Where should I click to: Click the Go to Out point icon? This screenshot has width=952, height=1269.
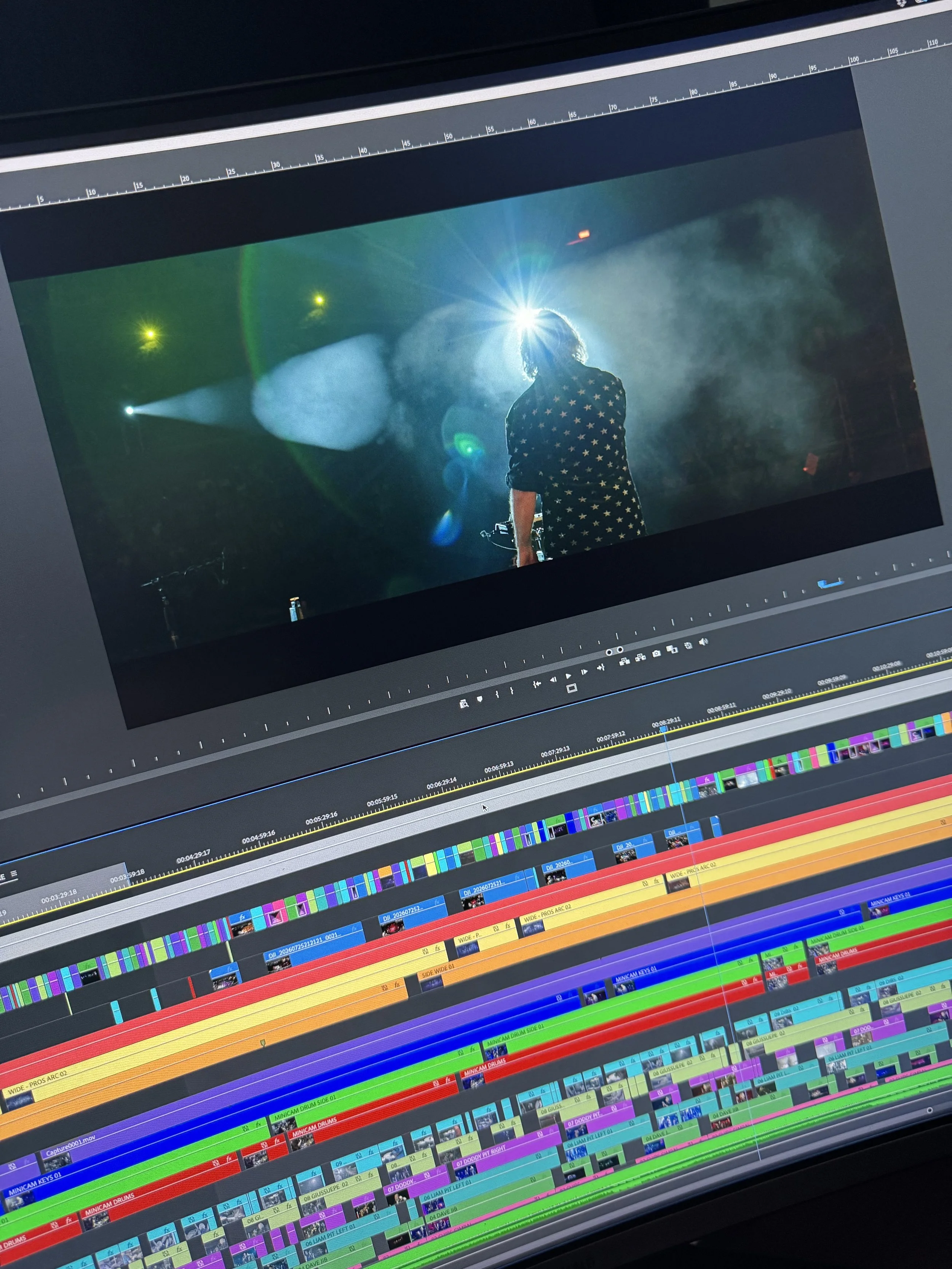(x=601, y=667)
